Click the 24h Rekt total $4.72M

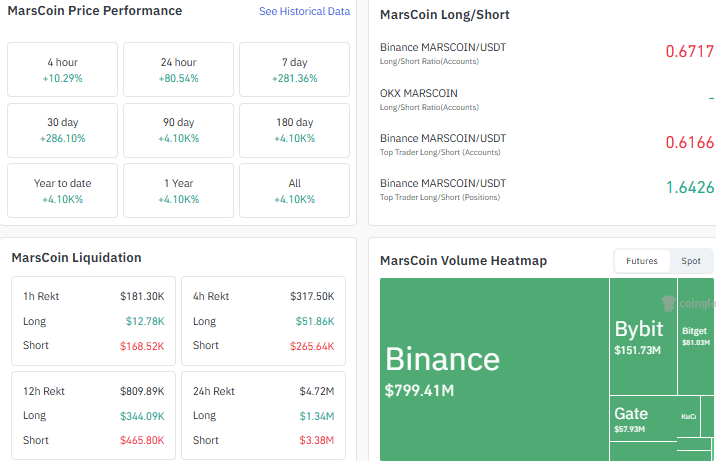(316, 391)
